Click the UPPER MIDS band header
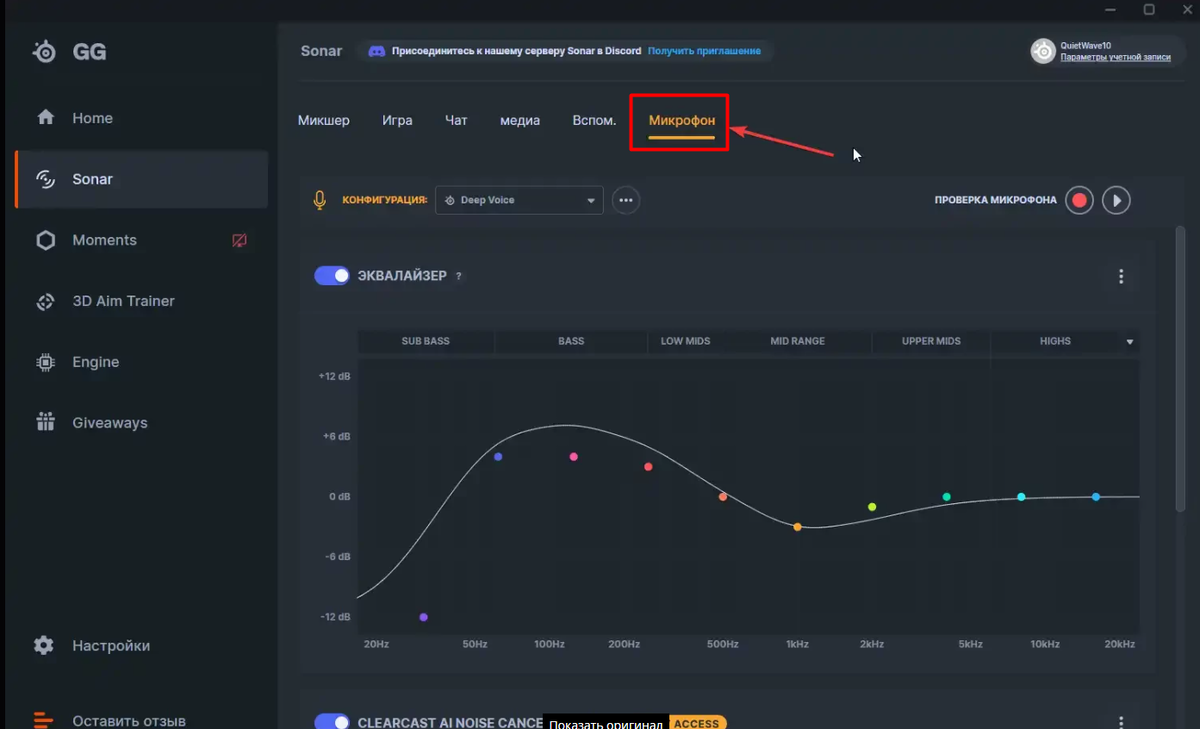Screen dimensions: 1200x729 pos(931,341)
